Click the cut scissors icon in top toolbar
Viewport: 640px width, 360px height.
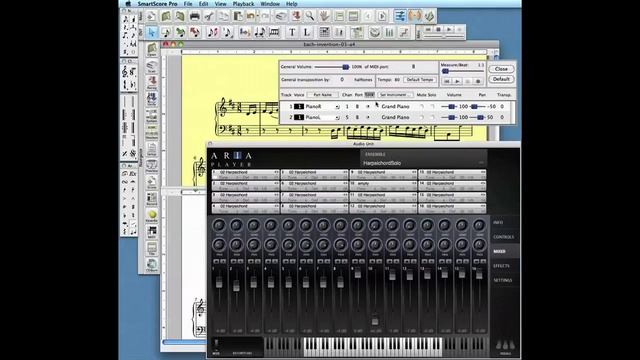click(209, 16)
